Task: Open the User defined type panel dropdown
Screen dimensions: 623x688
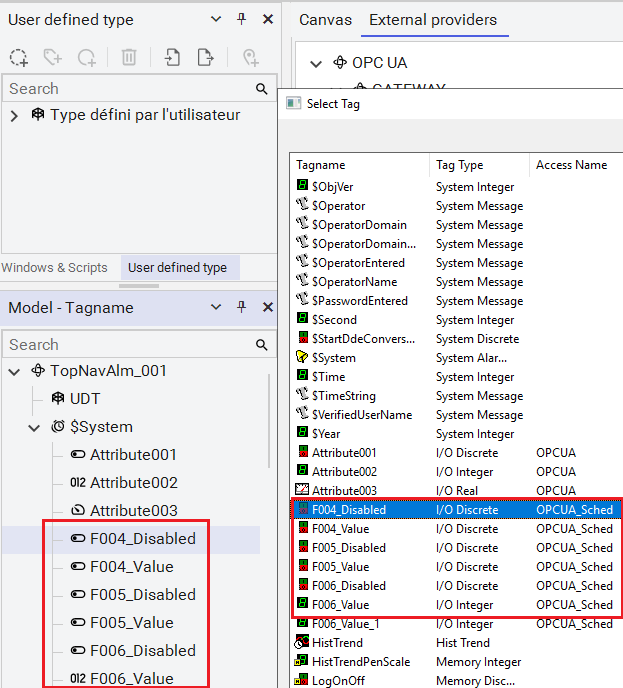Action: coord(217,19)
